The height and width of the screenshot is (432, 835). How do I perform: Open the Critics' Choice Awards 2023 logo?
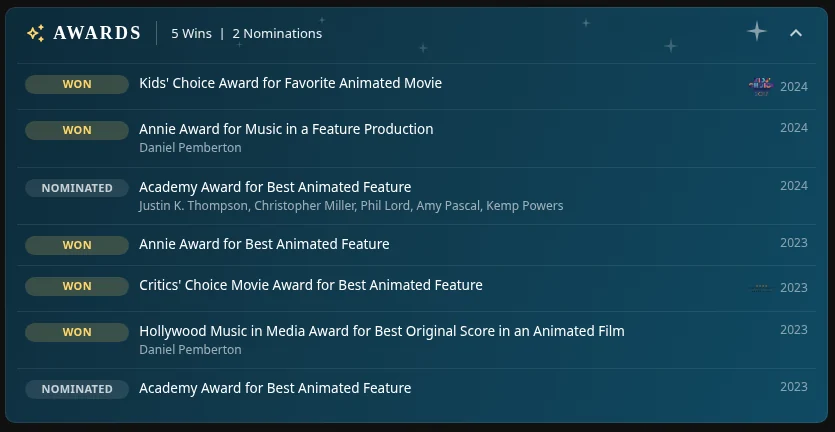pyautogui.click(x=760, y=288)
